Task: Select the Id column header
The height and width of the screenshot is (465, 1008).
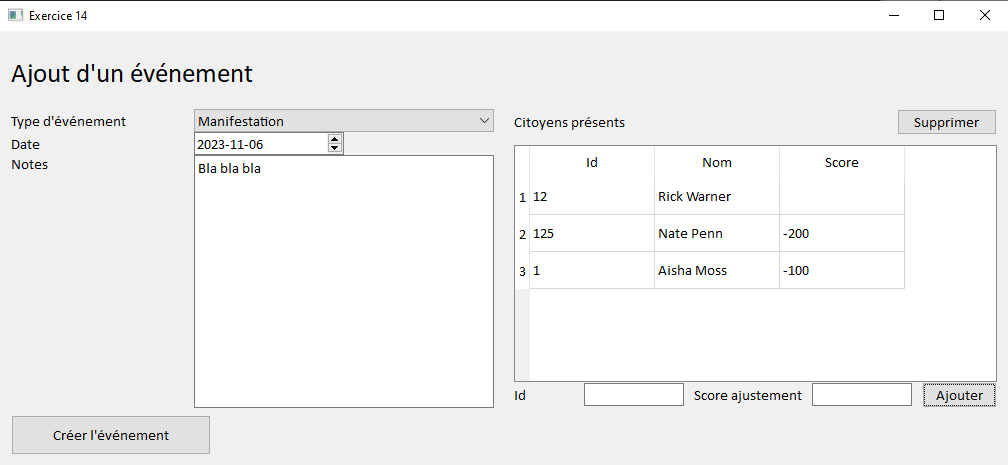Action: (592, 163)
